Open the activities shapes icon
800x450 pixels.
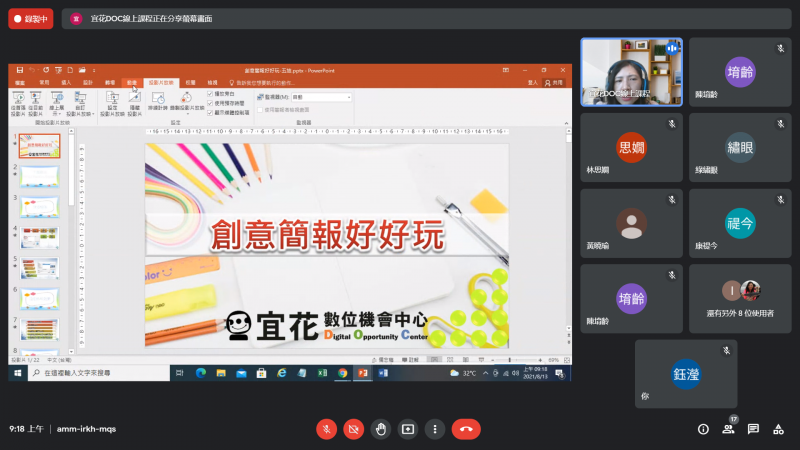click(778, 429)
